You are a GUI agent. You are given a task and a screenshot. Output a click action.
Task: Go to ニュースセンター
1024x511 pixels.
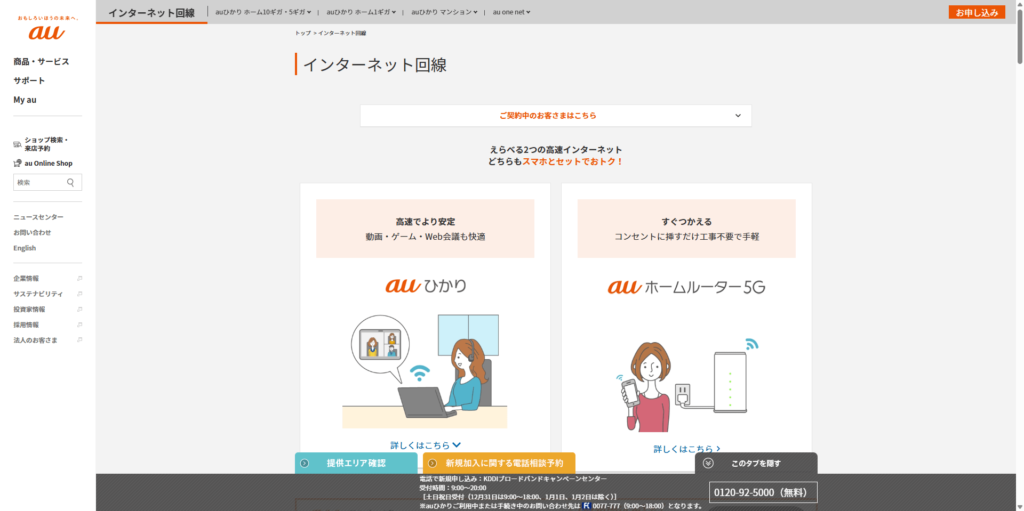pos(39,217)
